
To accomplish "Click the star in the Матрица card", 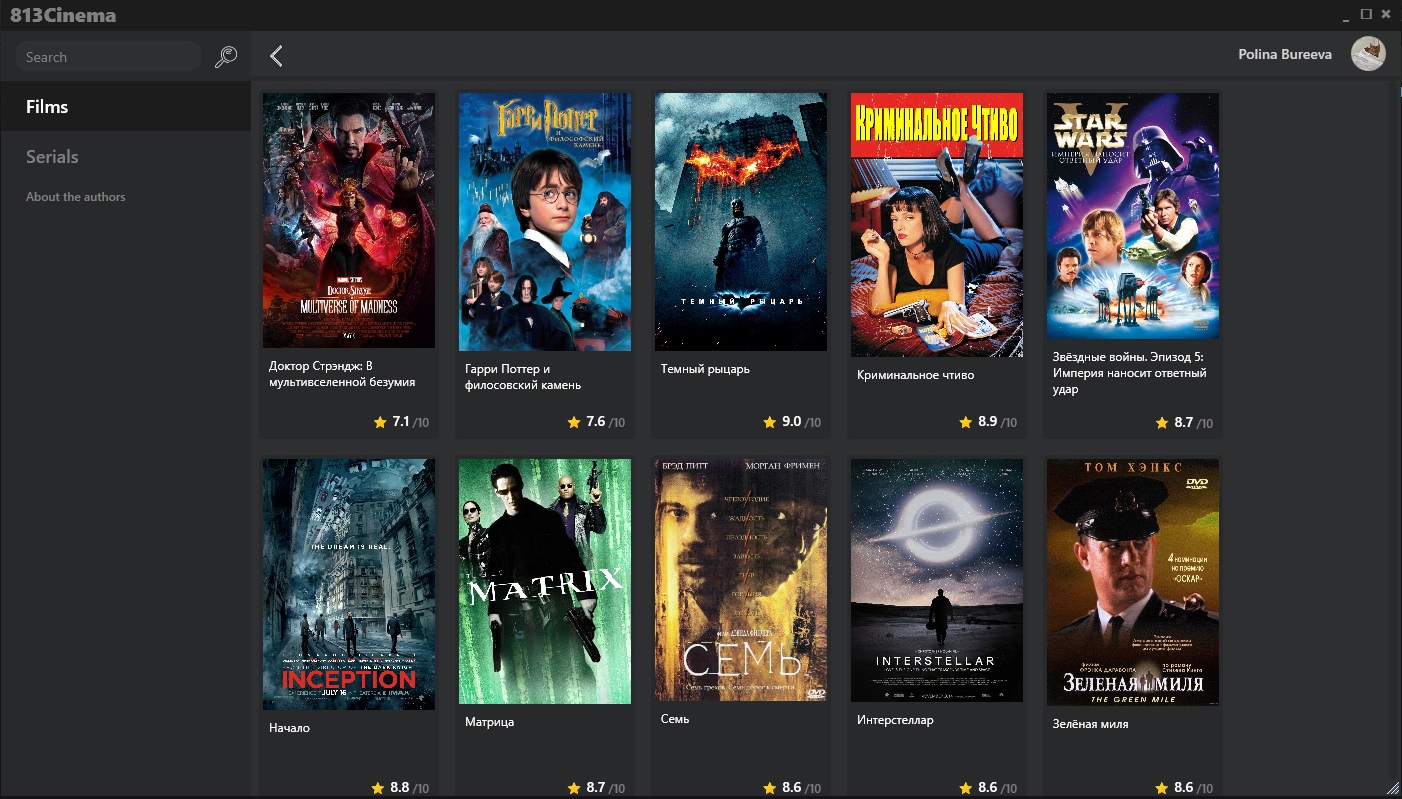I will click(x=574, y=788).
